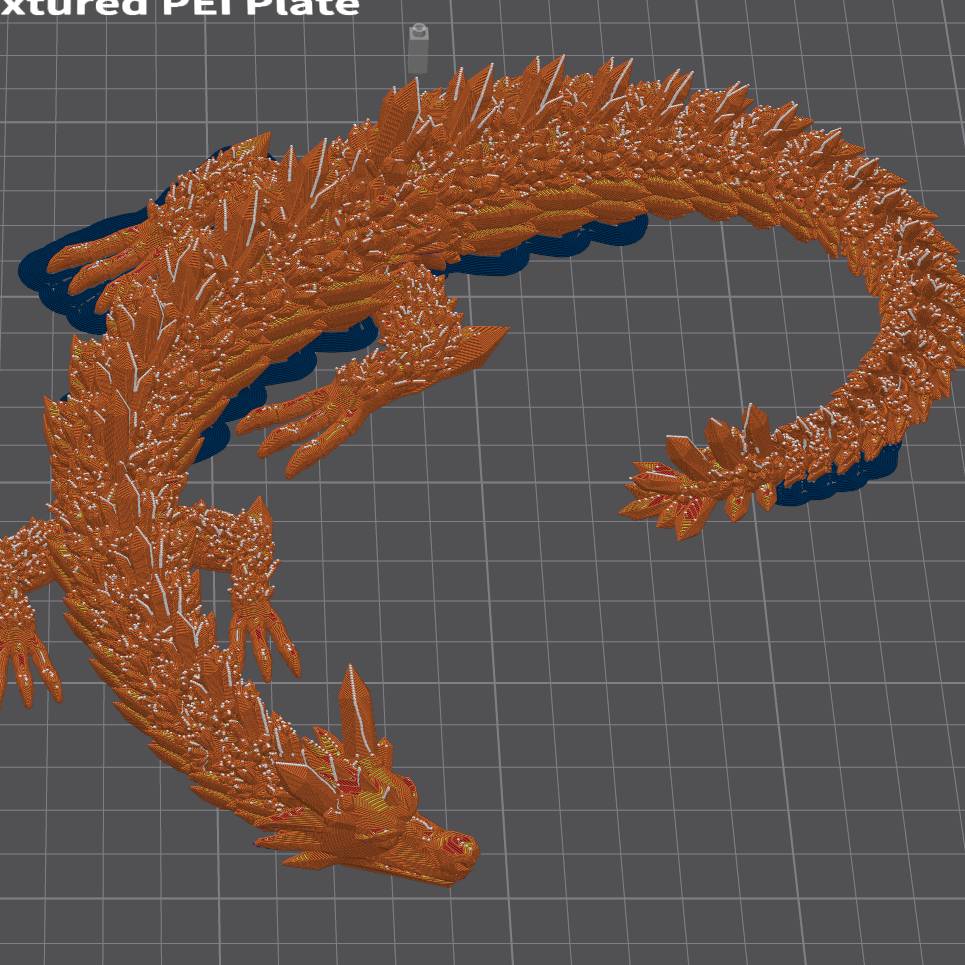Click the Textured PEI Plate label

[x=180, y=8]
